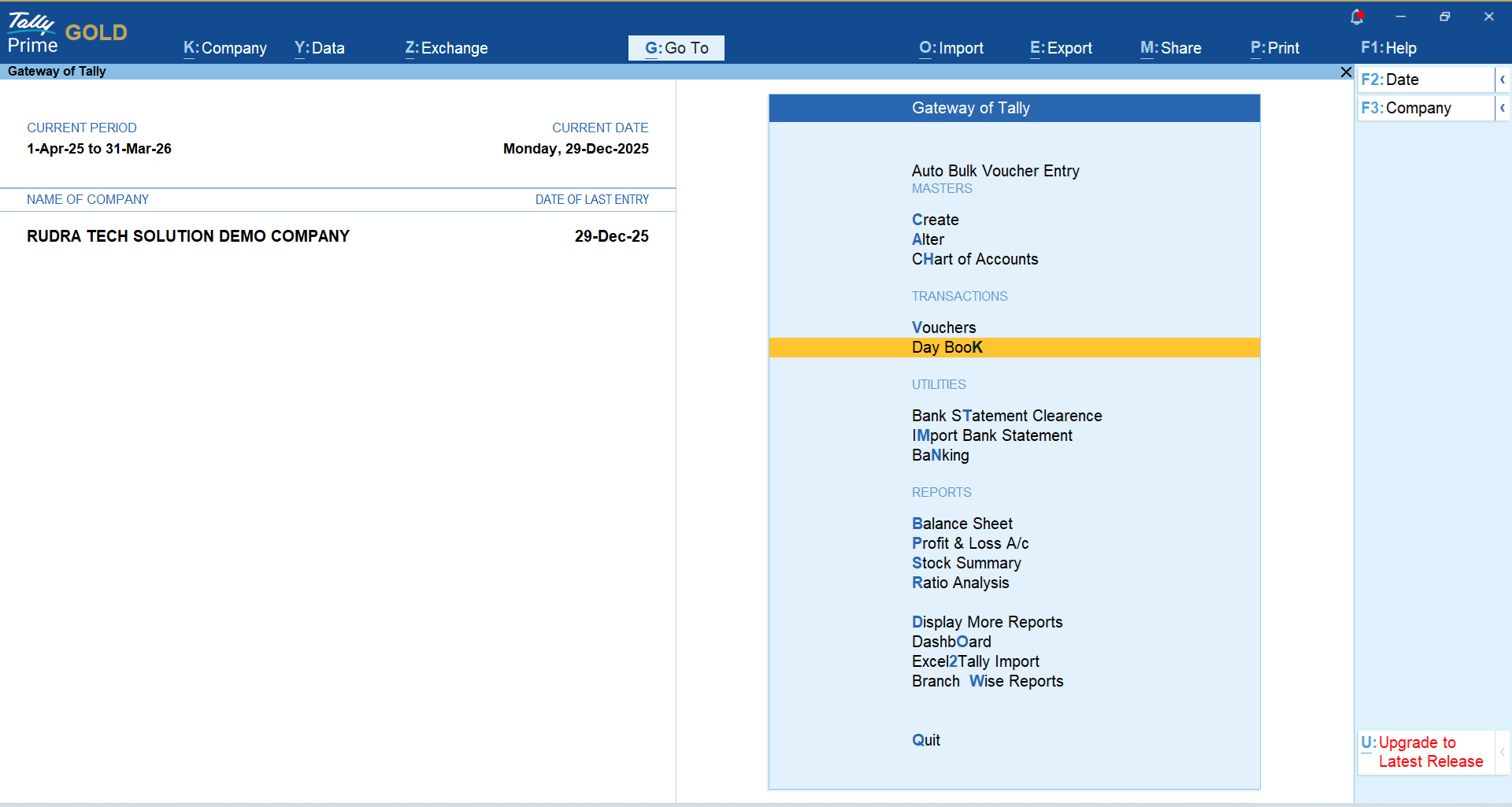Click the G: Go To search box
Viewport: 1512px width, 807px height.
[x=676, y=48]
